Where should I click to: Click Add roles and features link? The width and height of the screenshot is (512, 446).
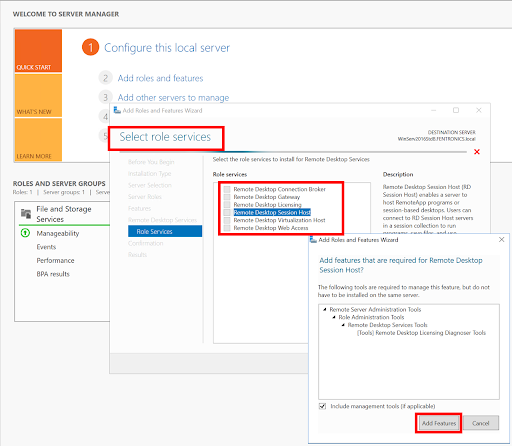[x=160, y=78]
